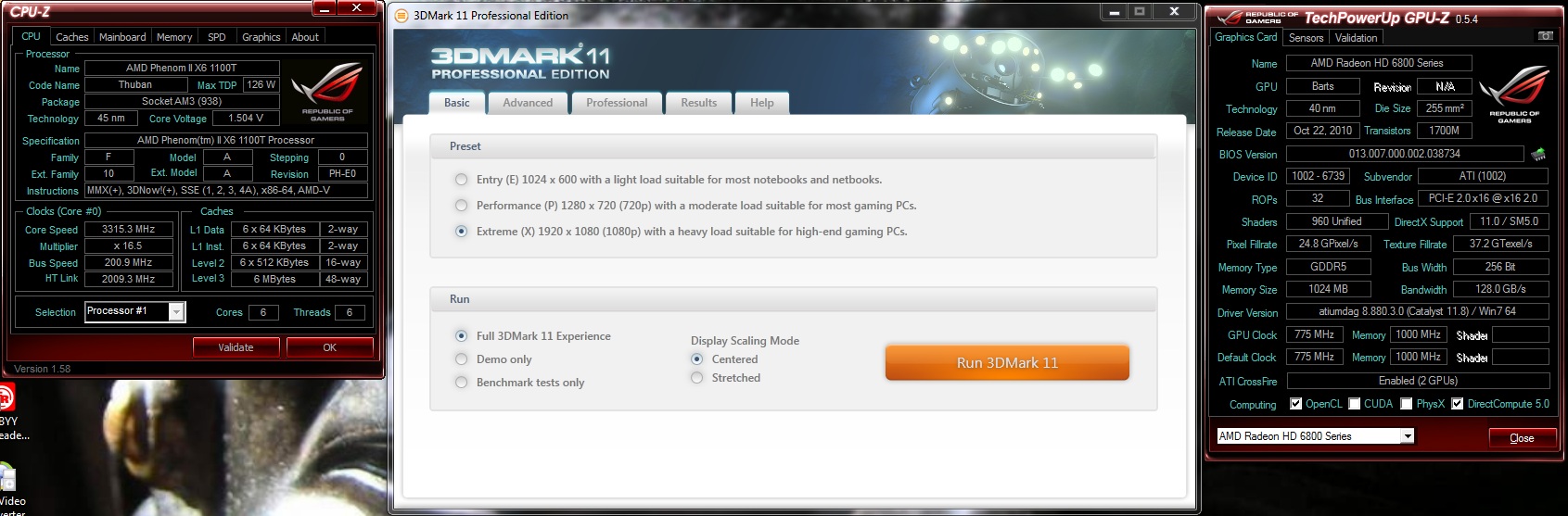Select the Graphics Card tab in GPU-Z
Viewport: 1568px width, 516px height.
pos(1246,37)
